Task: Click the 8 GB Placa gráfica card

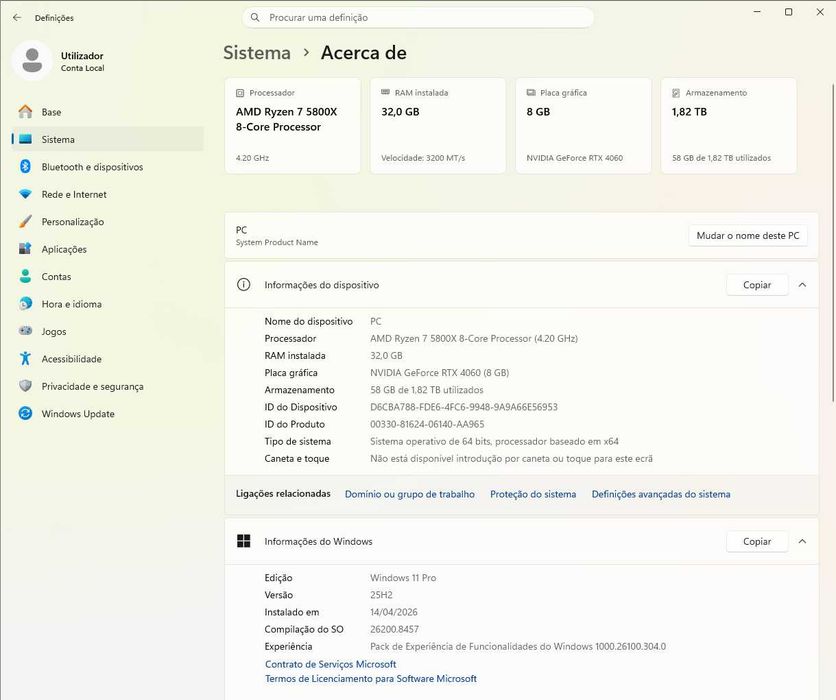Action: 583,126
